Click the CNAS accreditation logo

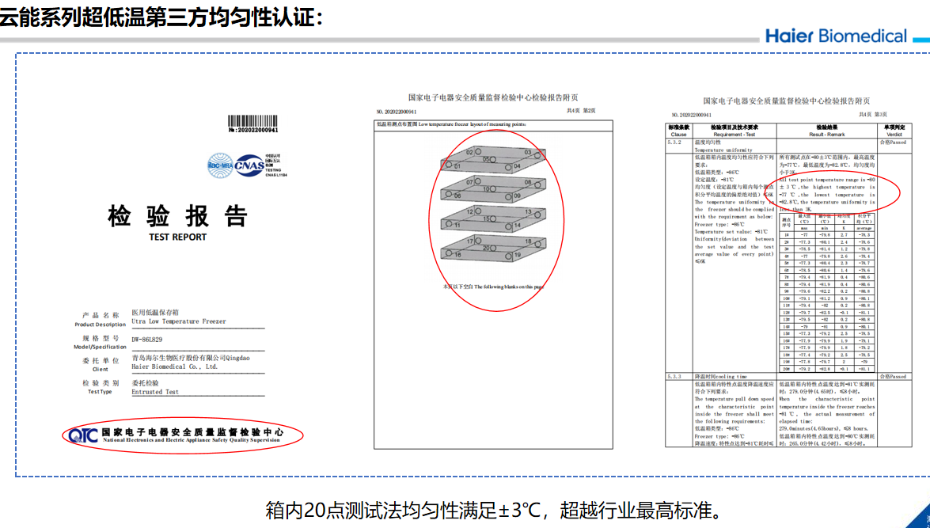click(249, 165)
